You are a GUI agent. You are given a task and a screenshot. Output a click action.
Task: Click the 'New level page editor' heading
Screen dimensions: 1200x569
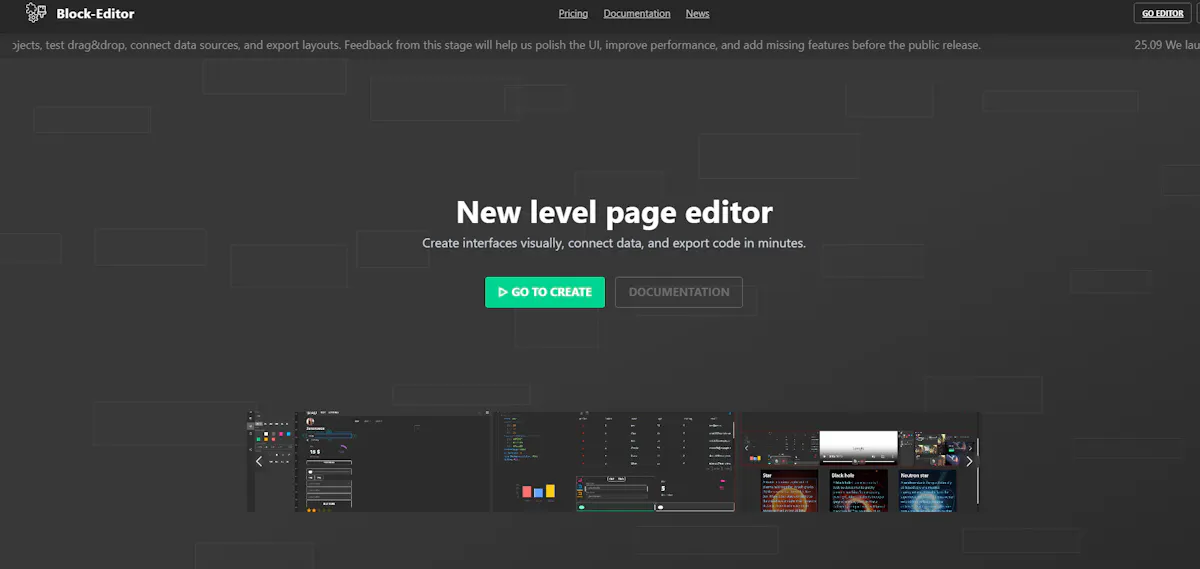pyautogui.click(x=614, y=212)
